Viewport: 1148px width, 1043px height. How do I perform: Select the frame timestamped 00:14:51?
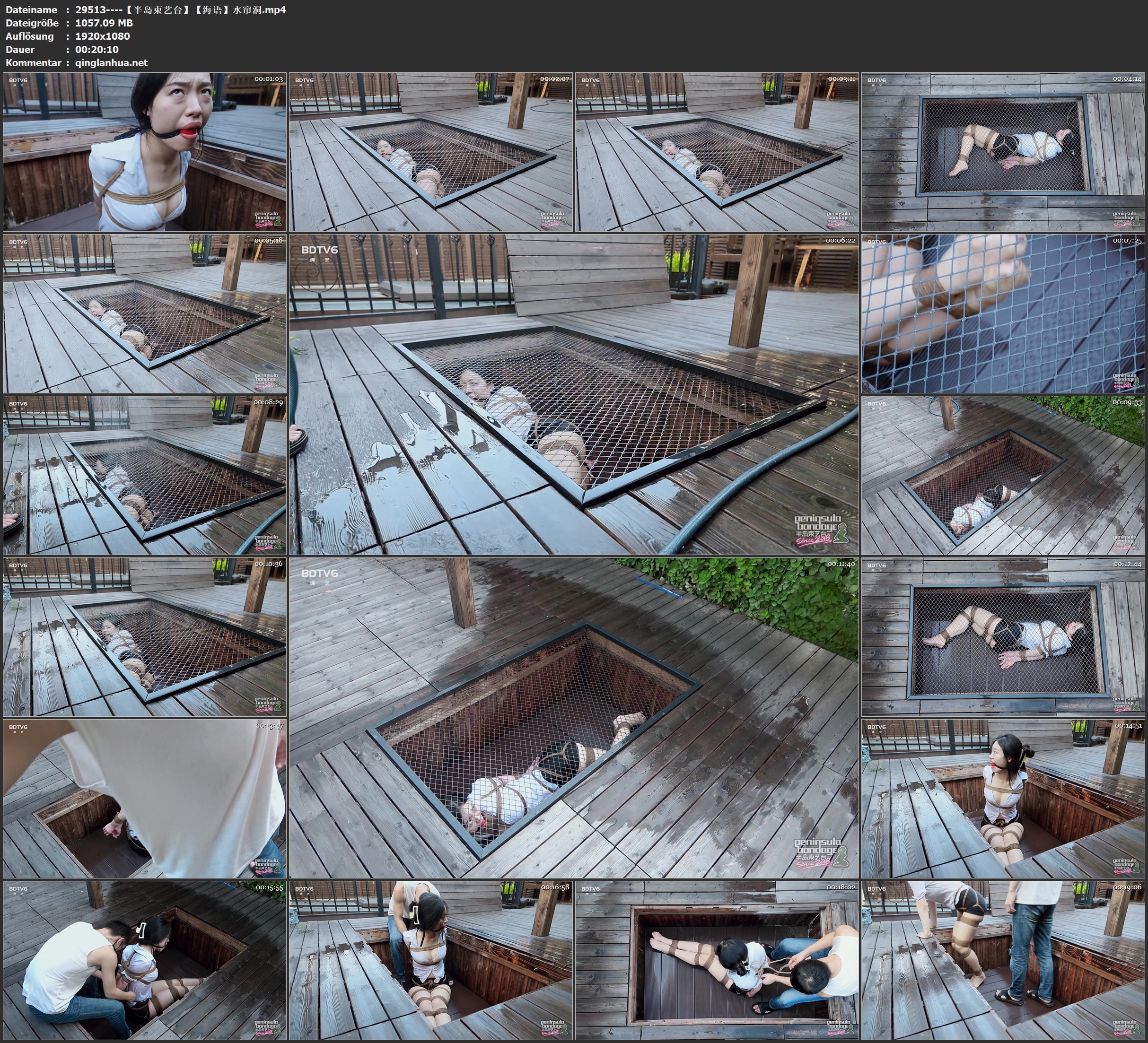[x=1003, y=798]
